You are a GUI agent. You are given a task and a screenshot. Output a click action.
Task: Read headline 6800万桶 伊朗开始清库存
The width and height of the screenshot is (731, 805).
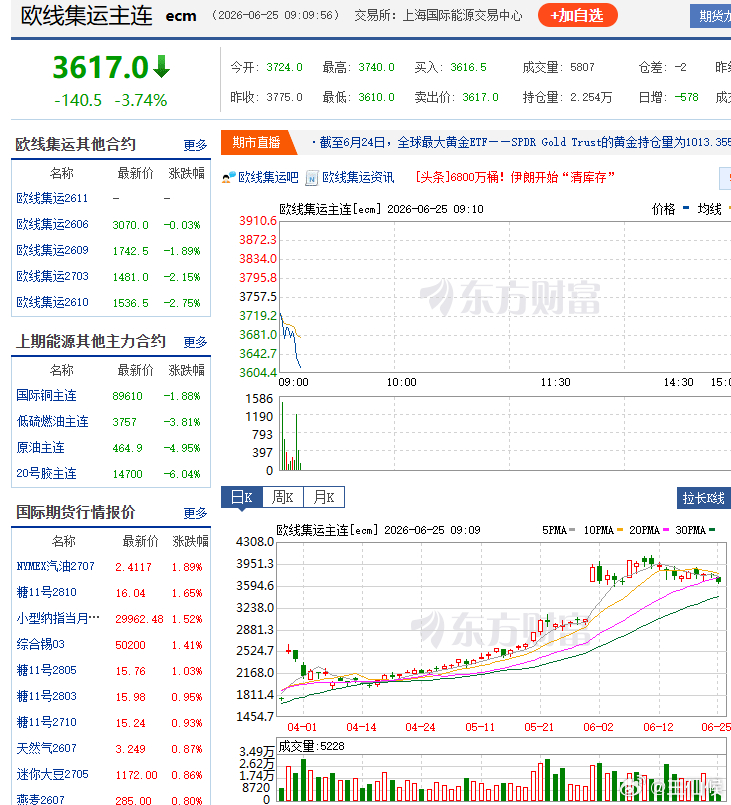(515, 178)
